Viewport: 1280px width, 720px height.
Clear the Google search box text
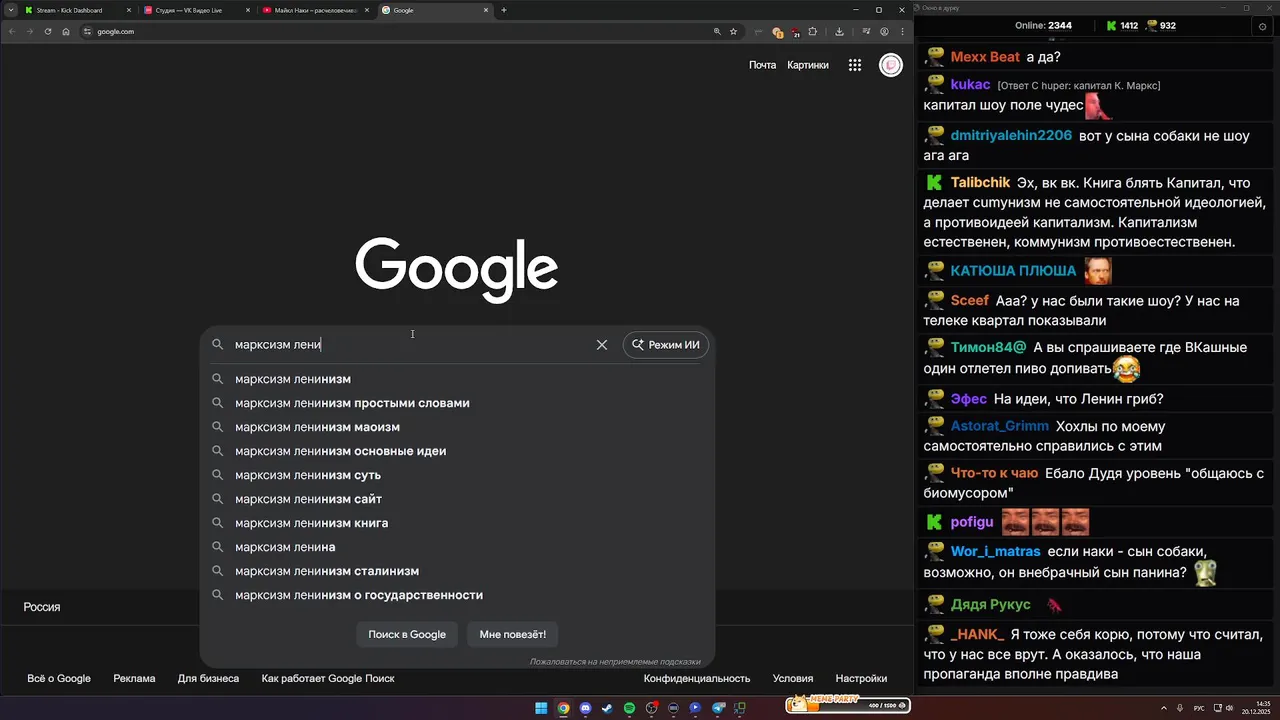602,344
